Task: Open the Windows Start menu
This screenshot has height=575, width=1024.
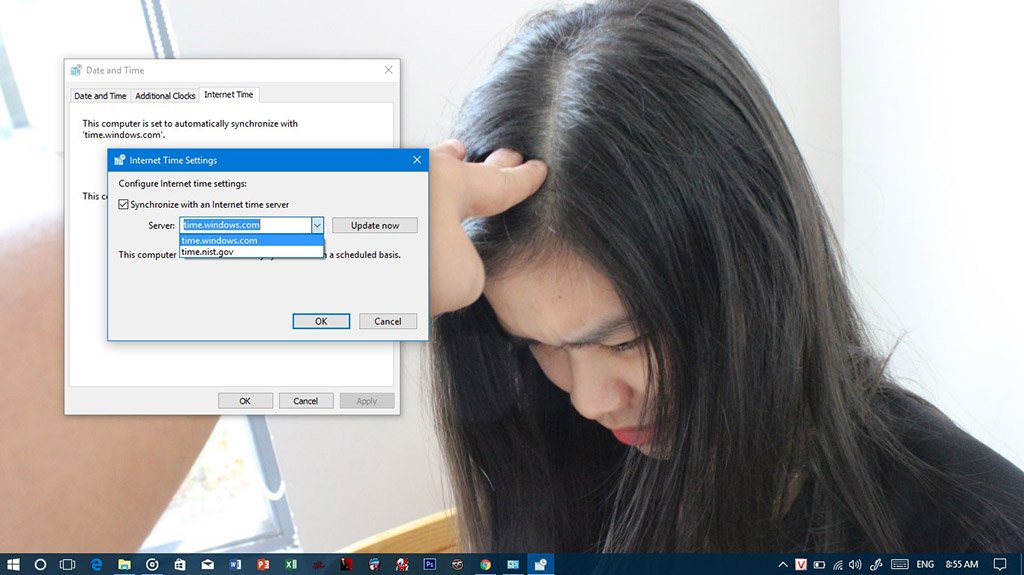Action: (12, 565)
